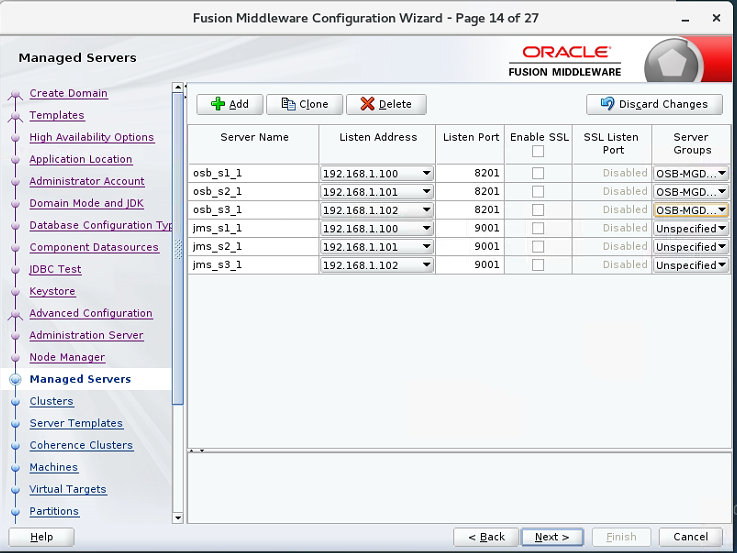
Task: Open Keystore step
Action: [52, 291]
